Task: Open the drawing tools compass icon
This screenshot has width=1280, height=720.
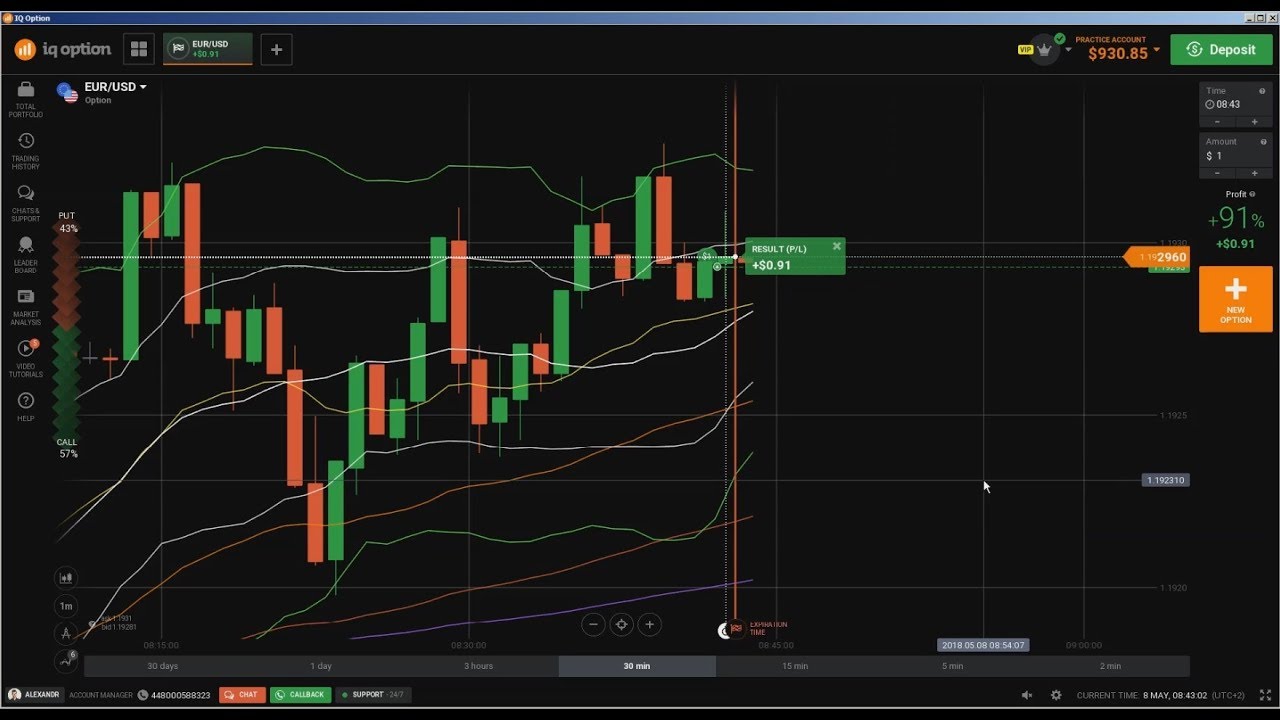Action: [x=66, y=633]
